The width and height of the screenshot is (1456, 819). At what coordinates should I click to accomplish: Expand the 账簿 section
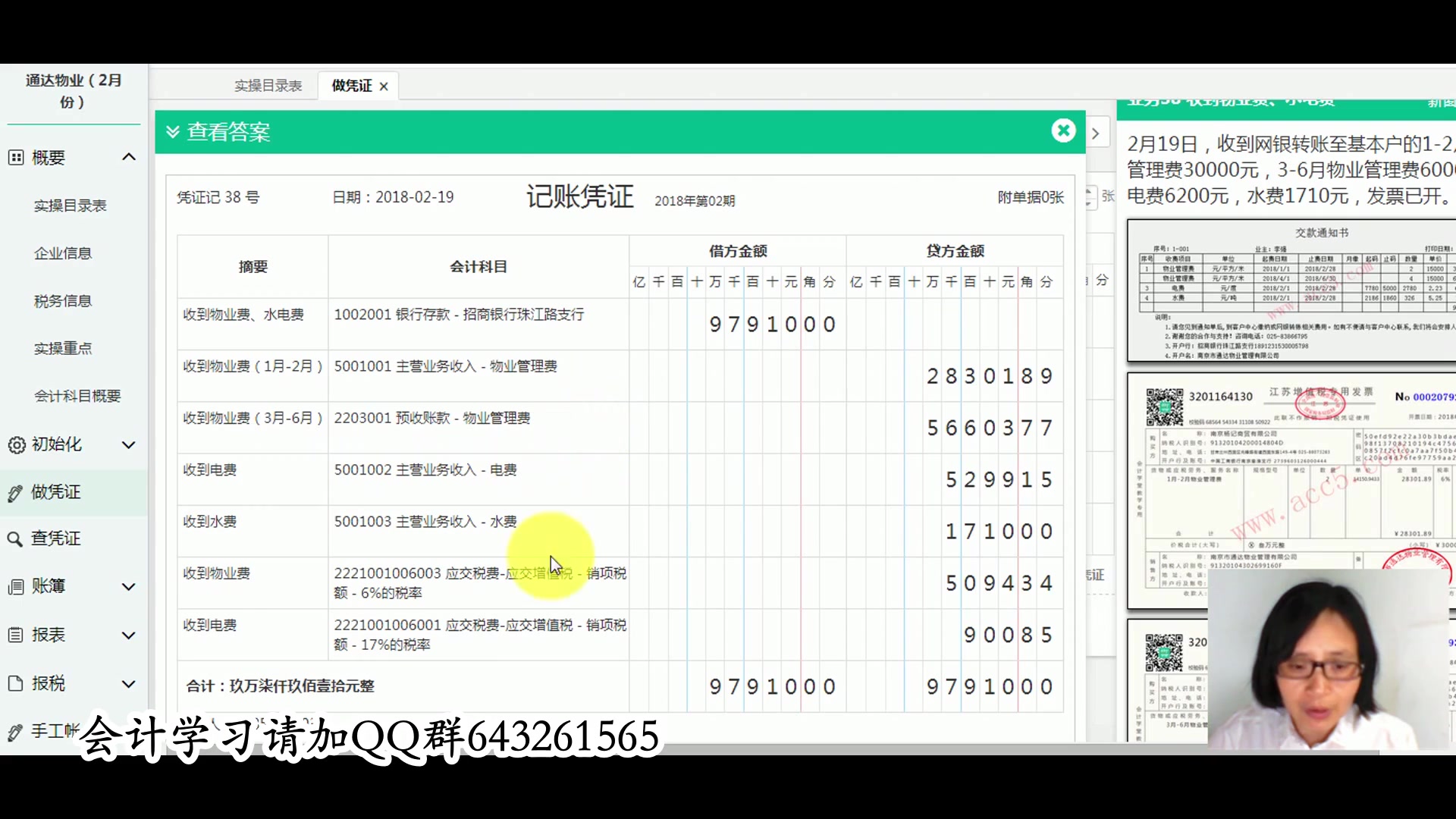pyautogui.click(x=129, y=586)
